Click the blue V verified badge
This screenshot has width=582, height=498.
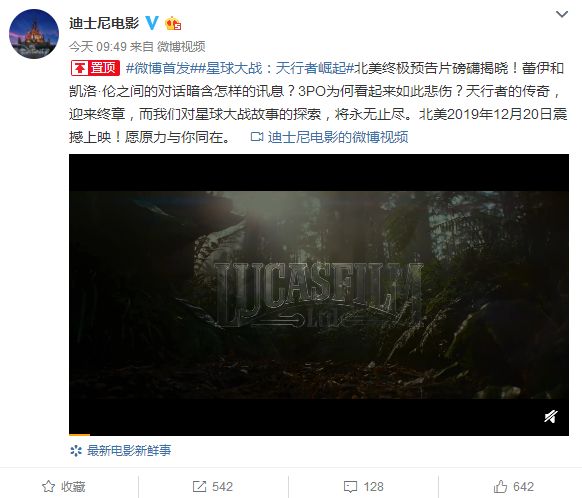coord(151,23)
